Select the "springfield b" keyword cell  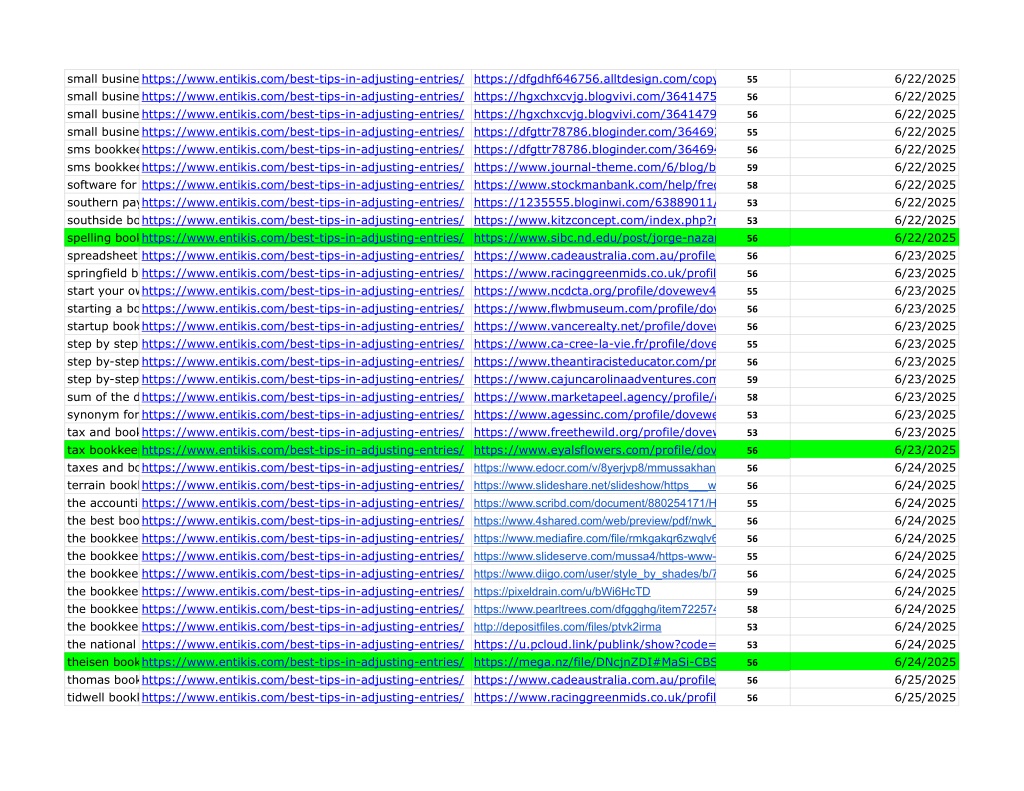click(x=103, y=273)
